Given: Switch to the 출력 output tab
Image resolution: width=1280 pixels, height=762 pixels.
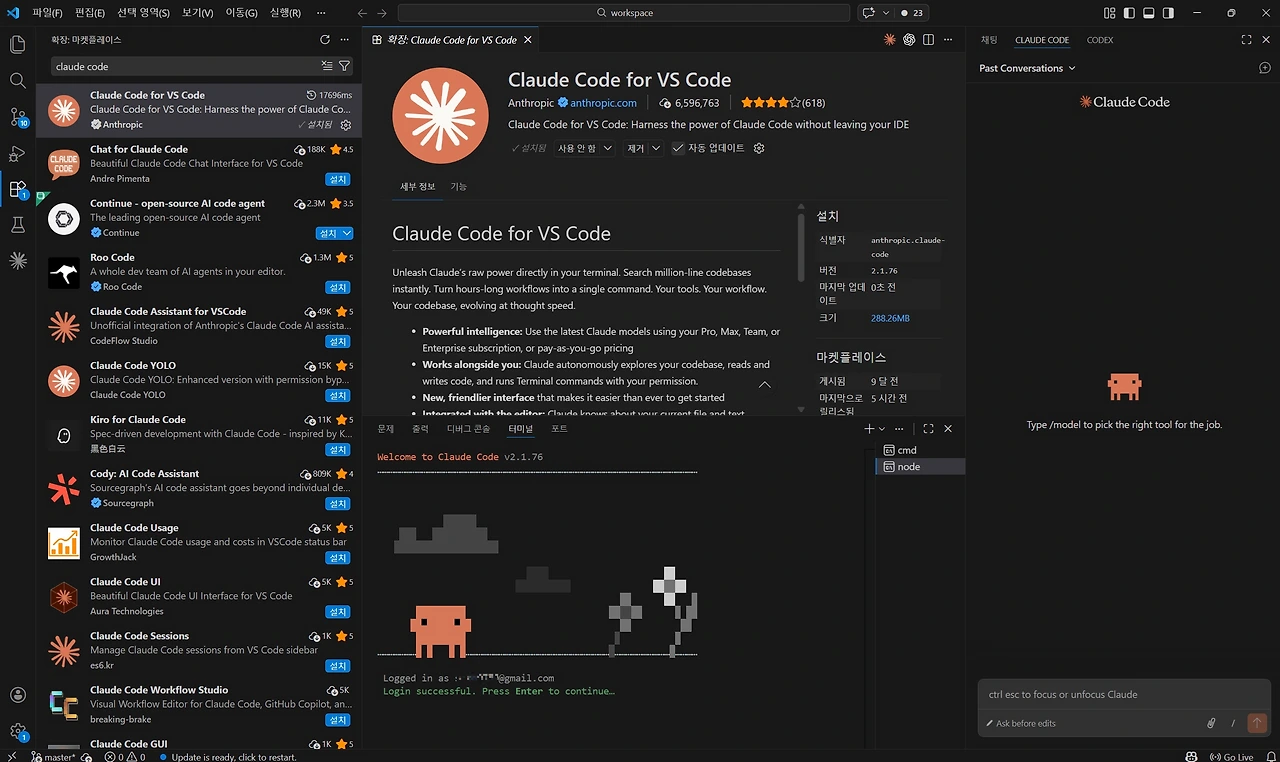Looking at the screenshot, I should pos(420,428).
